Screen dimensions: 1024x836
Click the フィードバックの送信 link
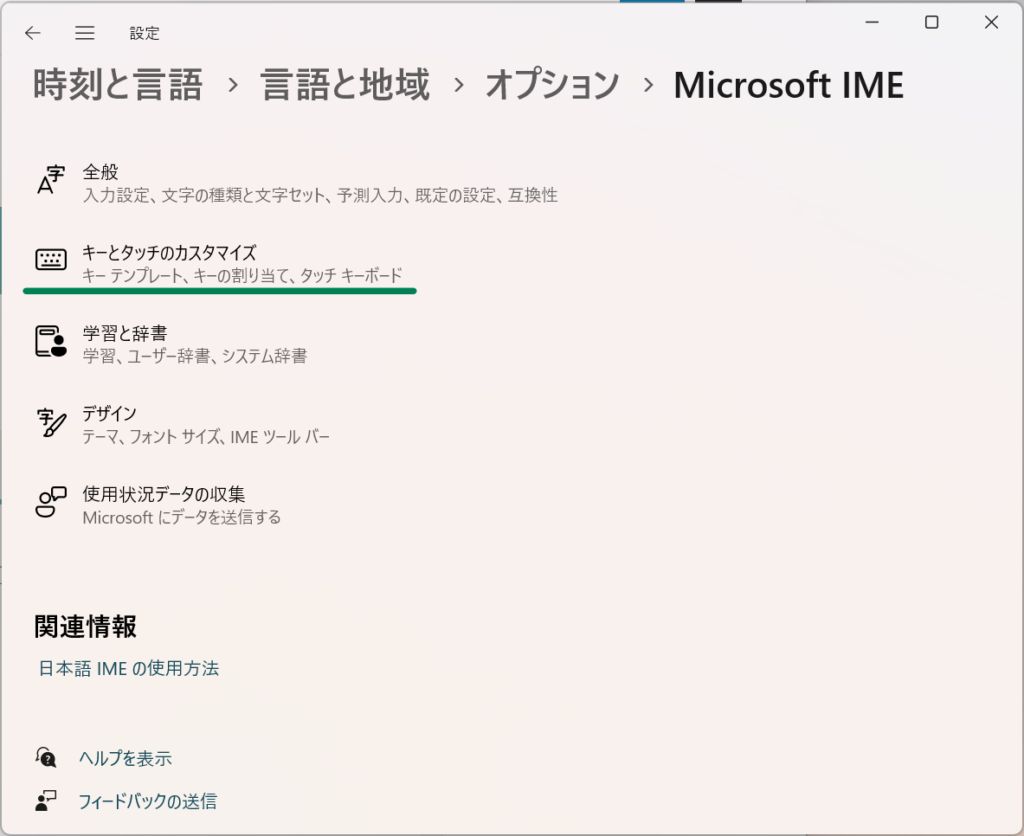[148, 801]
